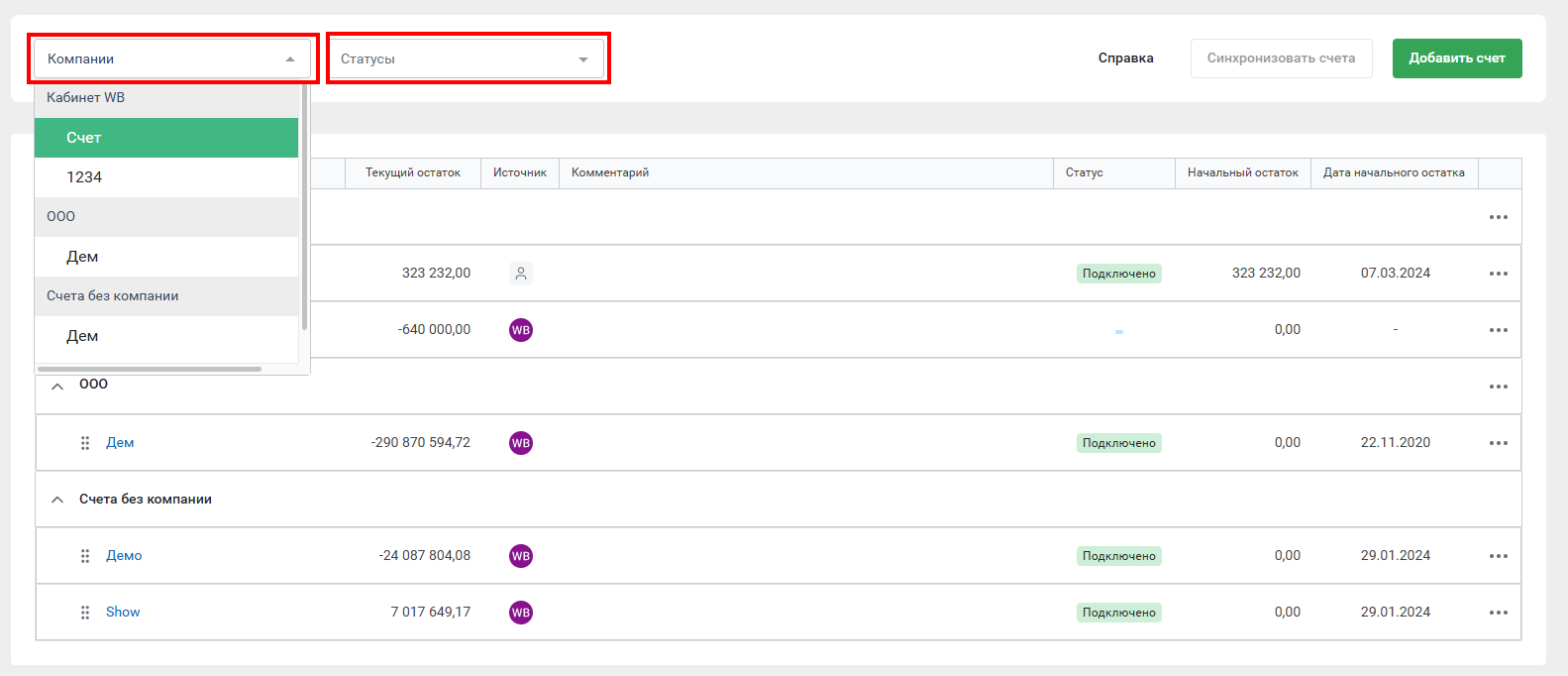Click WB icon in Show row

521,613
